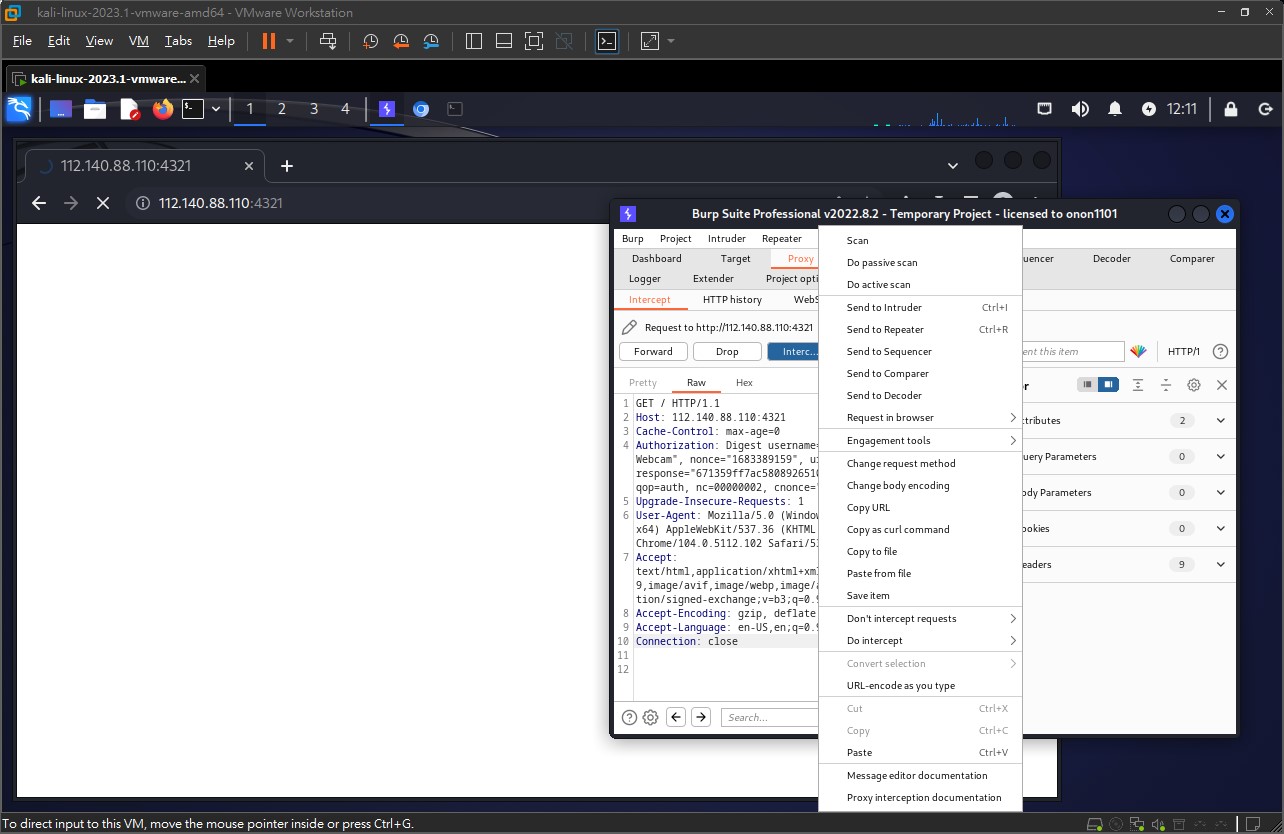The image size is (1284, 834).
Task: Click the VMware take snapshot icon
Action: [x=370, y=41]
